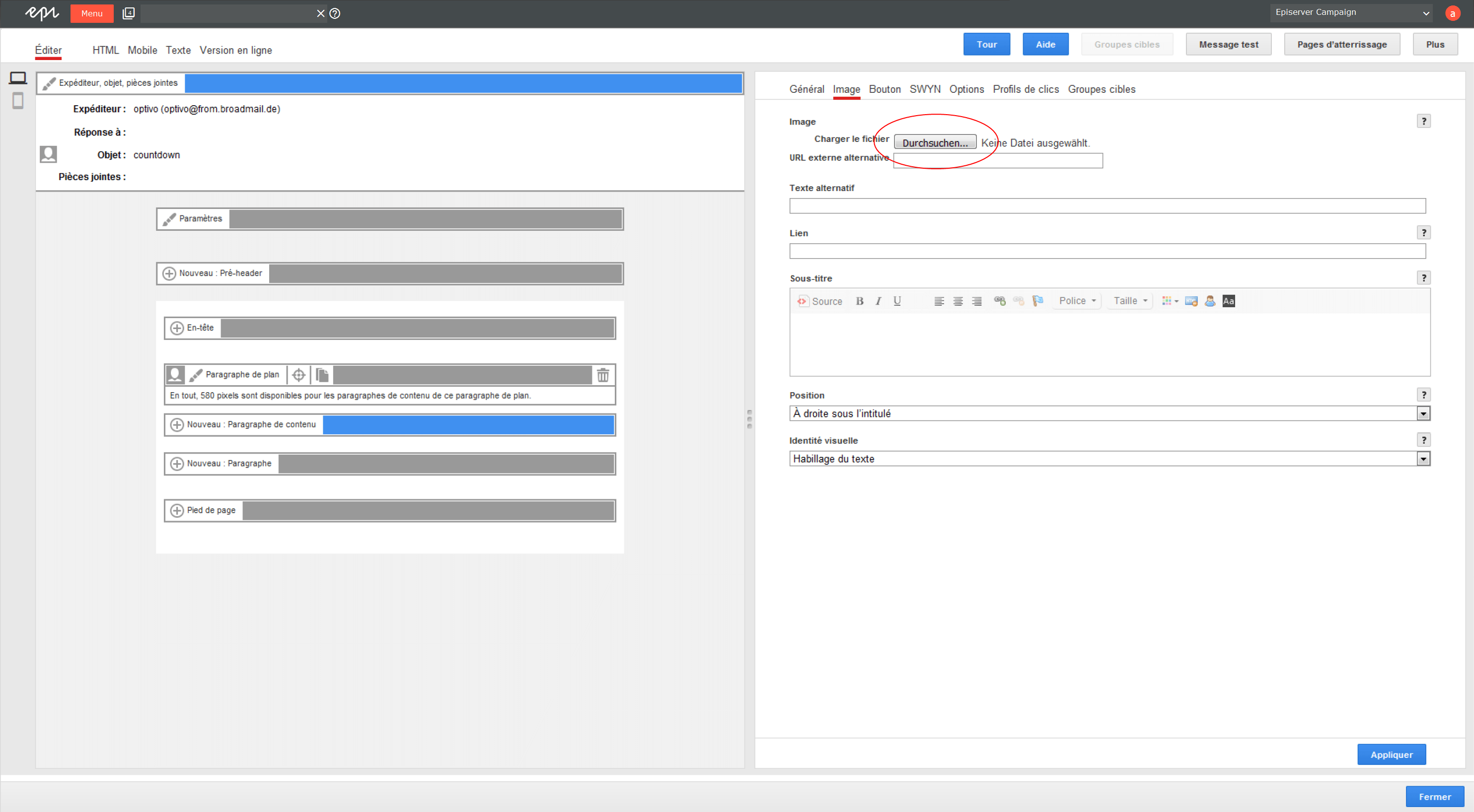The image size is (1474, 812).
Task: Click the personalization icon beside Objet
Action: (48, 154)
